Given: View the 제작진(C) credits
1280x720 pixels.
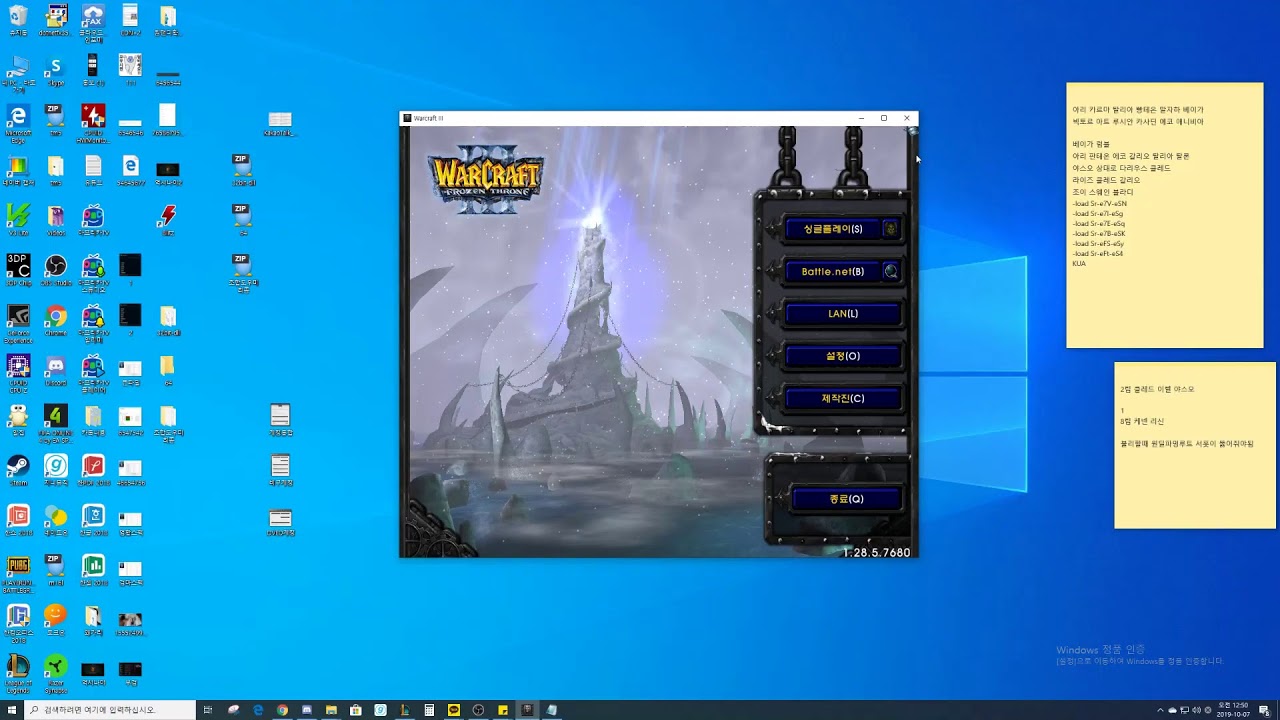Looking at the screenshot, I should 842,398.
